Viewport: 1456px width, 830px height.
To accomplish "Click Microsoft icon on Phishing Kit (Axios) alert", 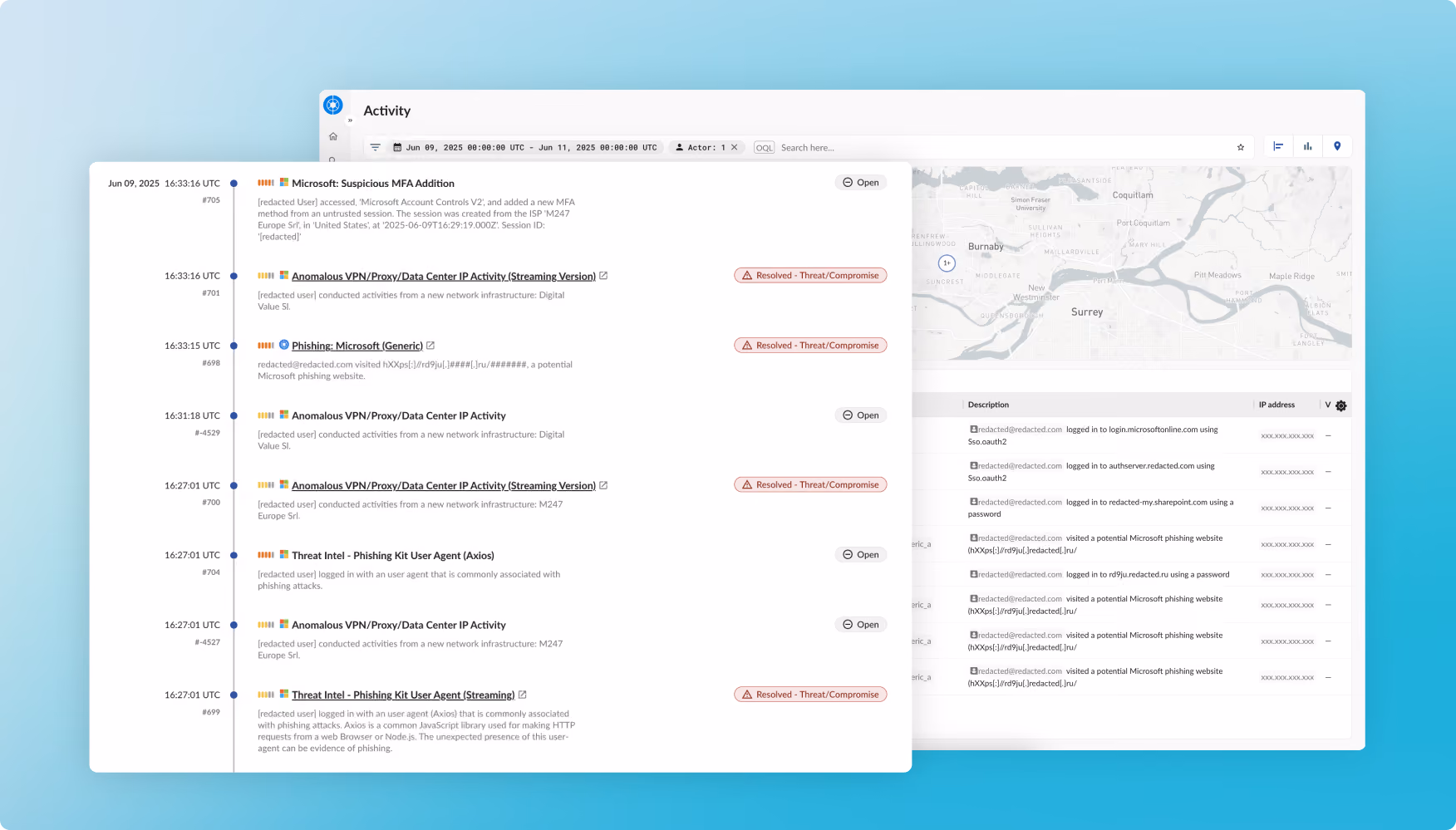I will tap(284, 555).
